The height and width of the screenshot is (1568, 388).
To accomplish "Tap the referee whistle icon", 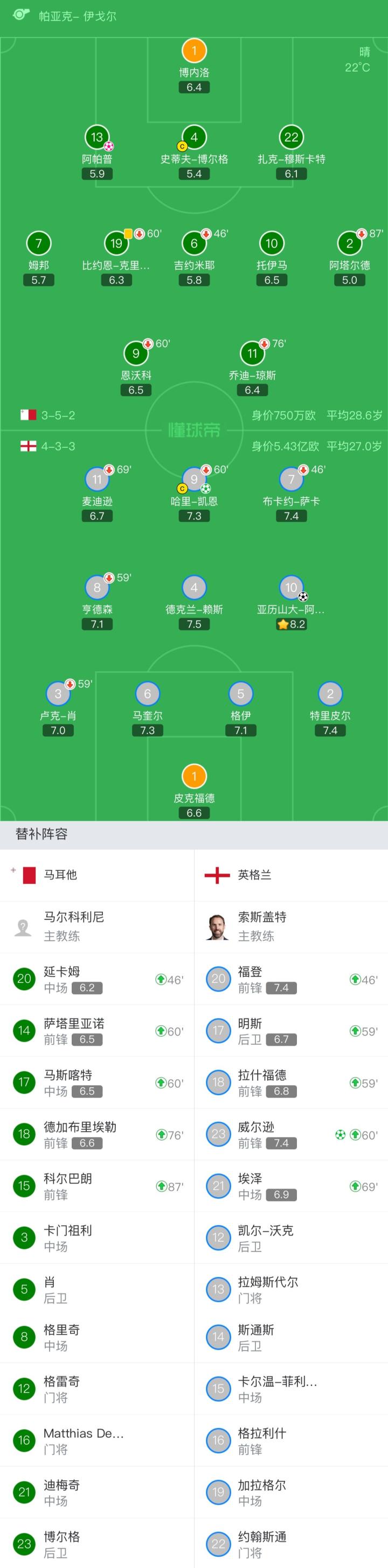I will (20, 15).
